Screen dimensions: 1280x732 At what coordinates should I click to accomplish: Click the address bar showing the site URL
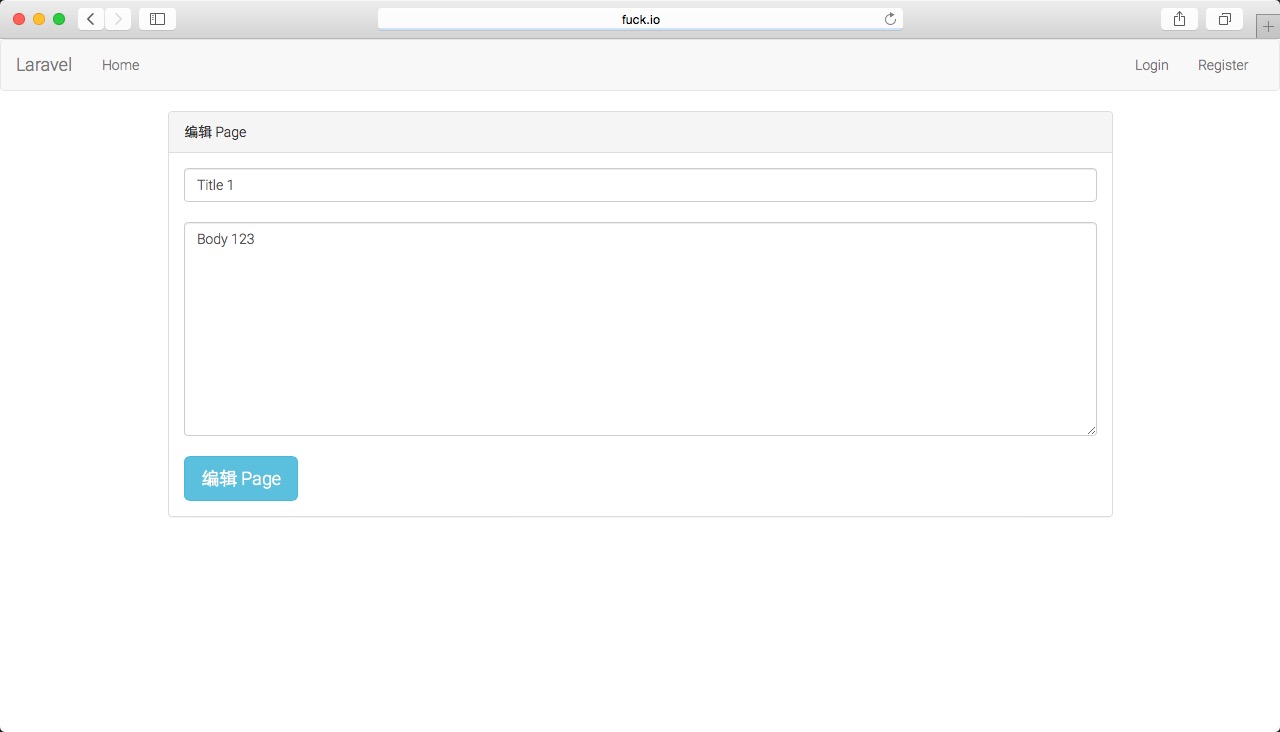640,19
